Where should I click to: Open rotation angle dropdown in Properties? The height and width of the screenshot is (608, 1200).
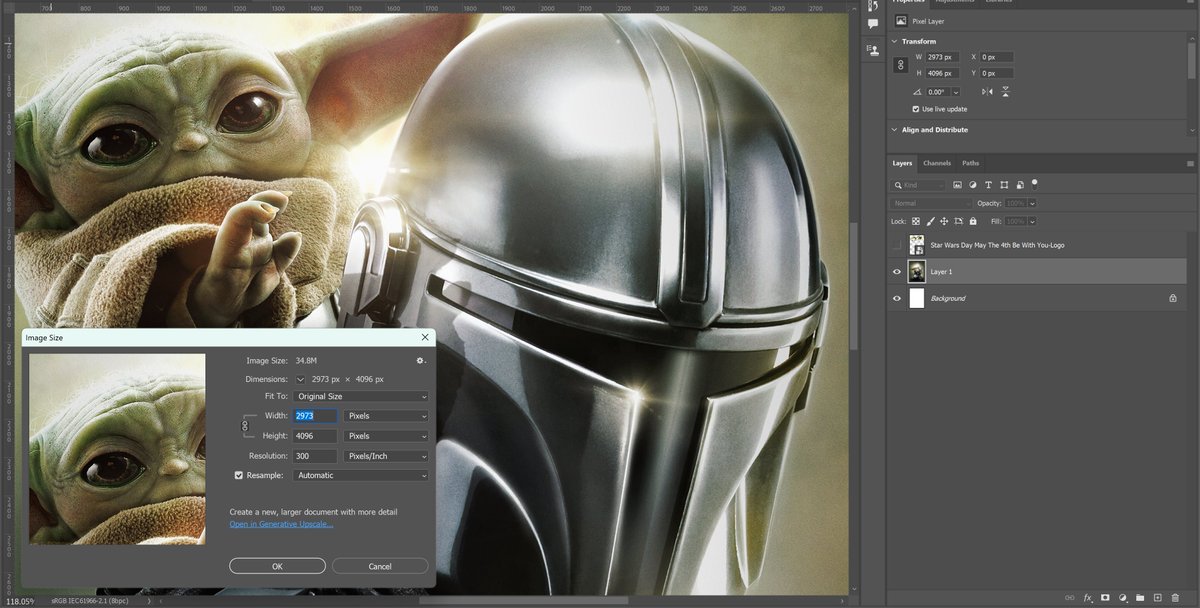click(x=957, y=92)
